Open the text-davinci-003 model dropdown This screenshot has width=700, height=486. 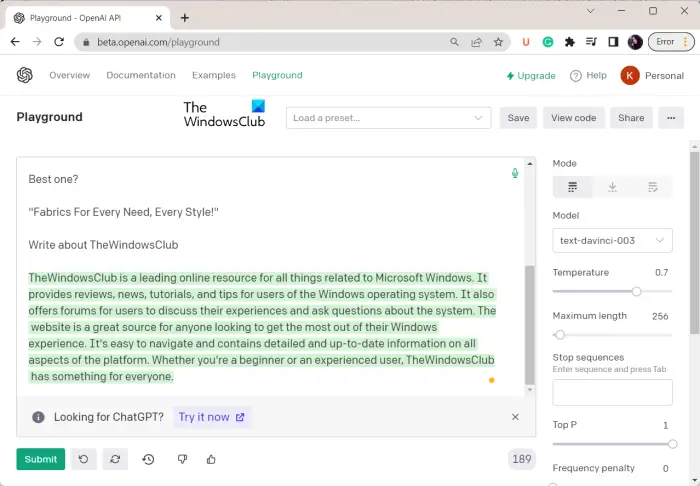(x=612, y=241)
